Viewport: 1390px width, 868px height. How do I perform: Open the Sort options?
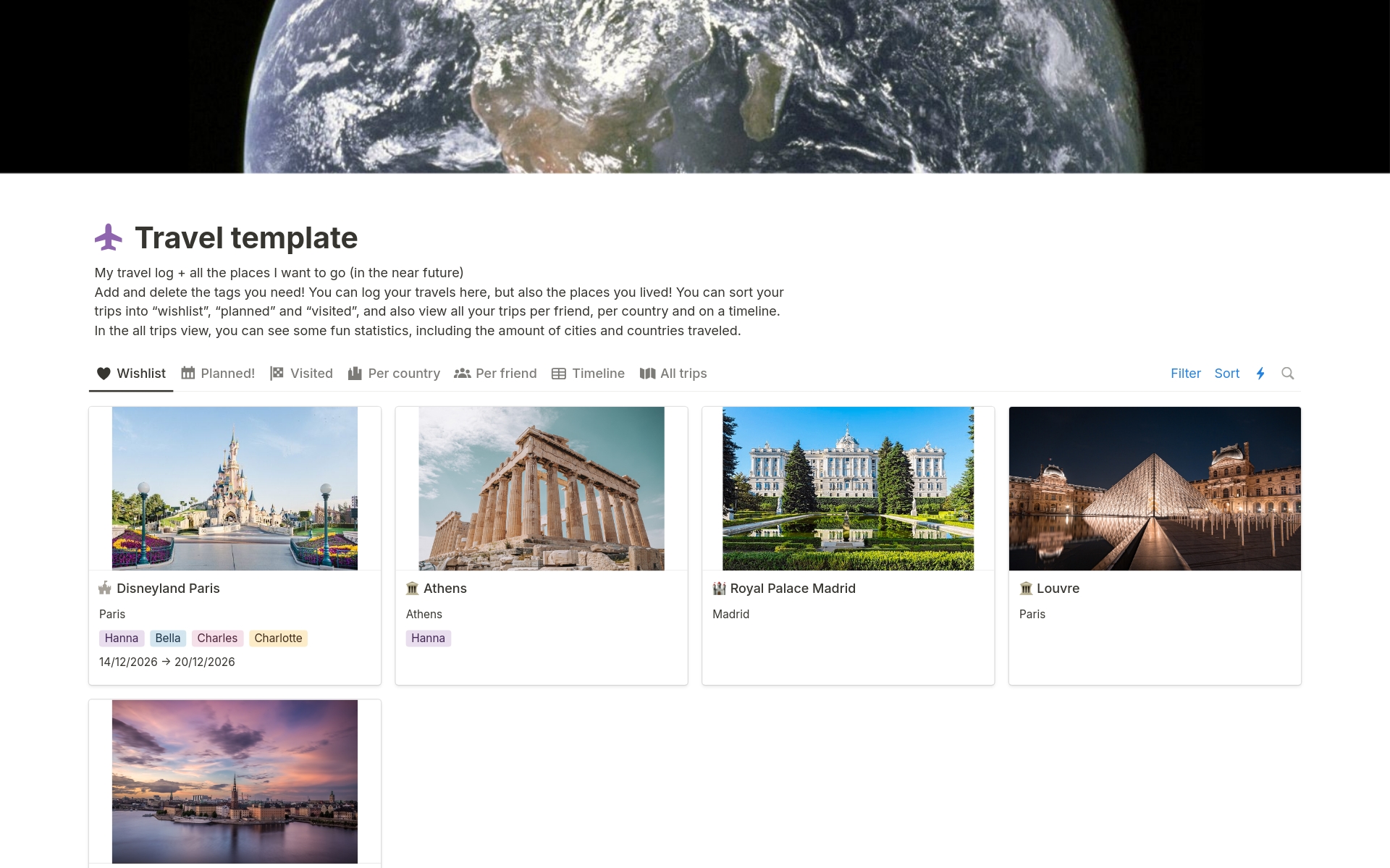(1227, 373)
